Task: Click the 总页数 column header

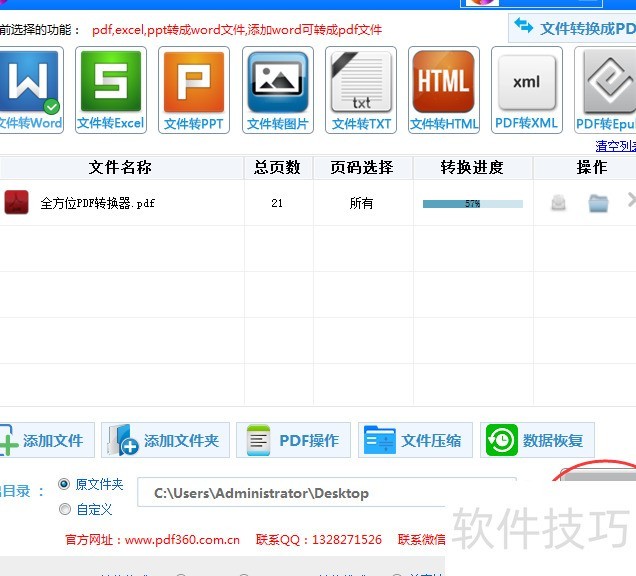Action: pos(277,167)
